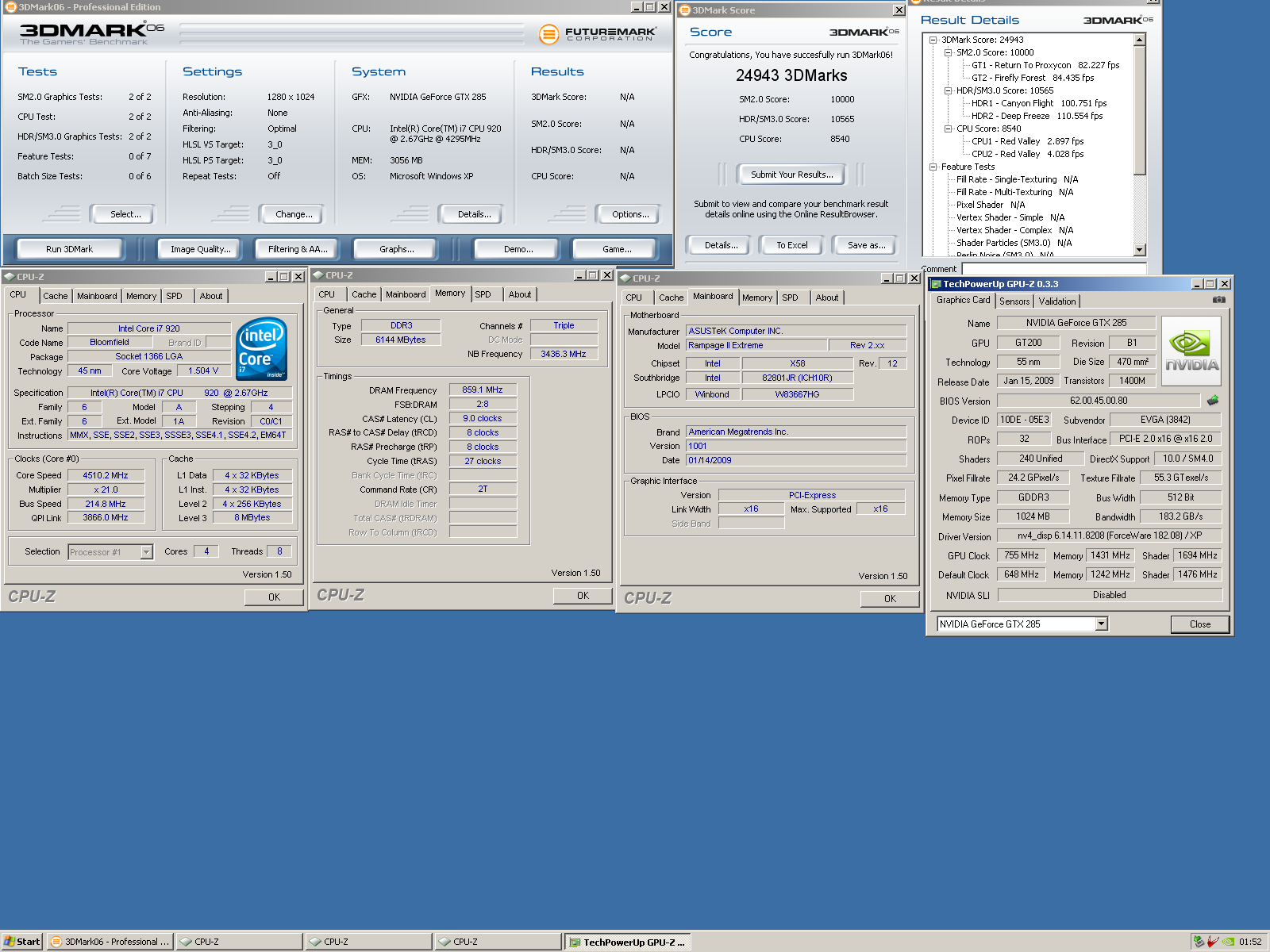Open the GPU selection dropdown in GPU-Z
The height and width of the screenshot is (952, 1270).
point(1101,624)
